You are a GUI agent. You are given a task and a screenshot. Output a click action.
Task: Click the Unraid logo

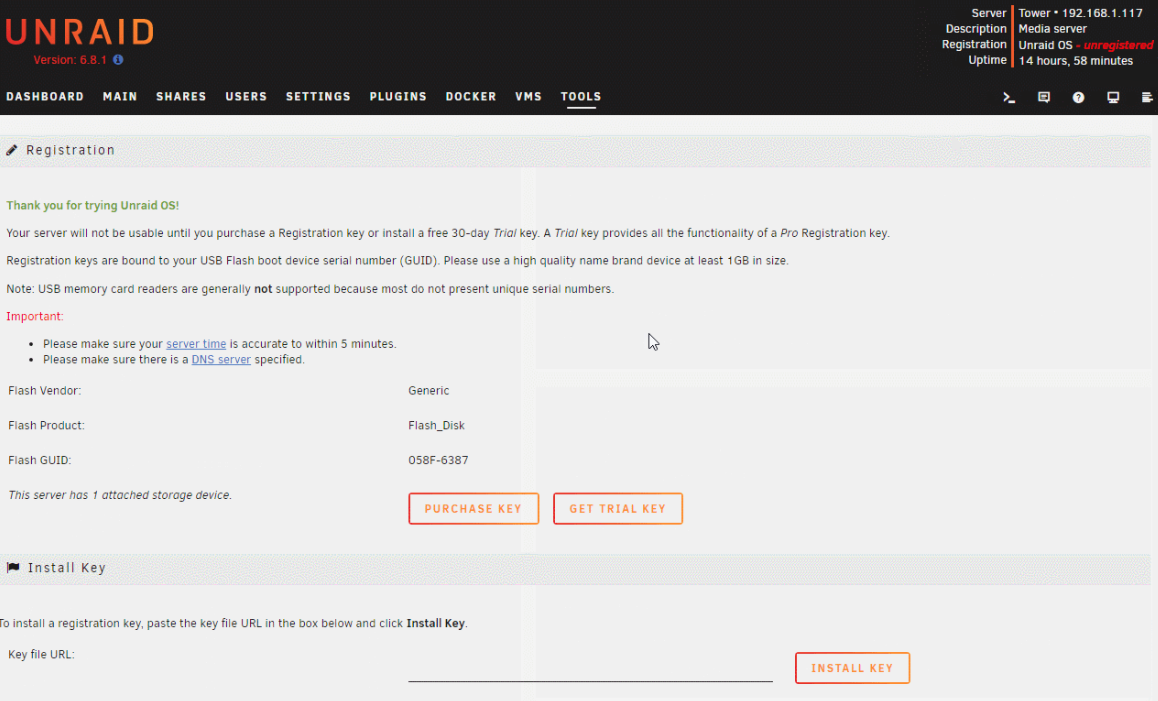point(80,32)
